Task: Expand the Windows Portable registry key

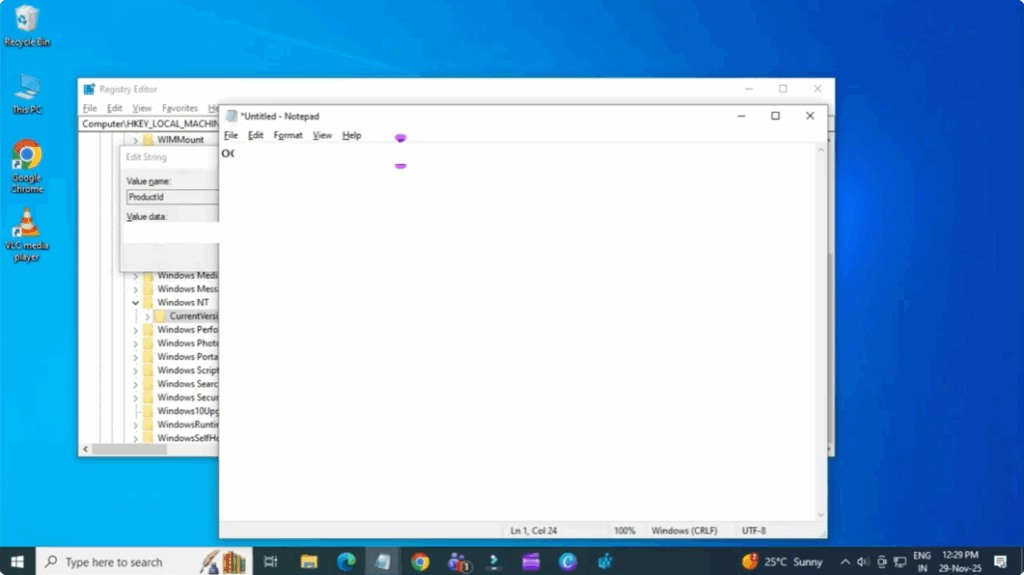Action: tap(135, 357)
